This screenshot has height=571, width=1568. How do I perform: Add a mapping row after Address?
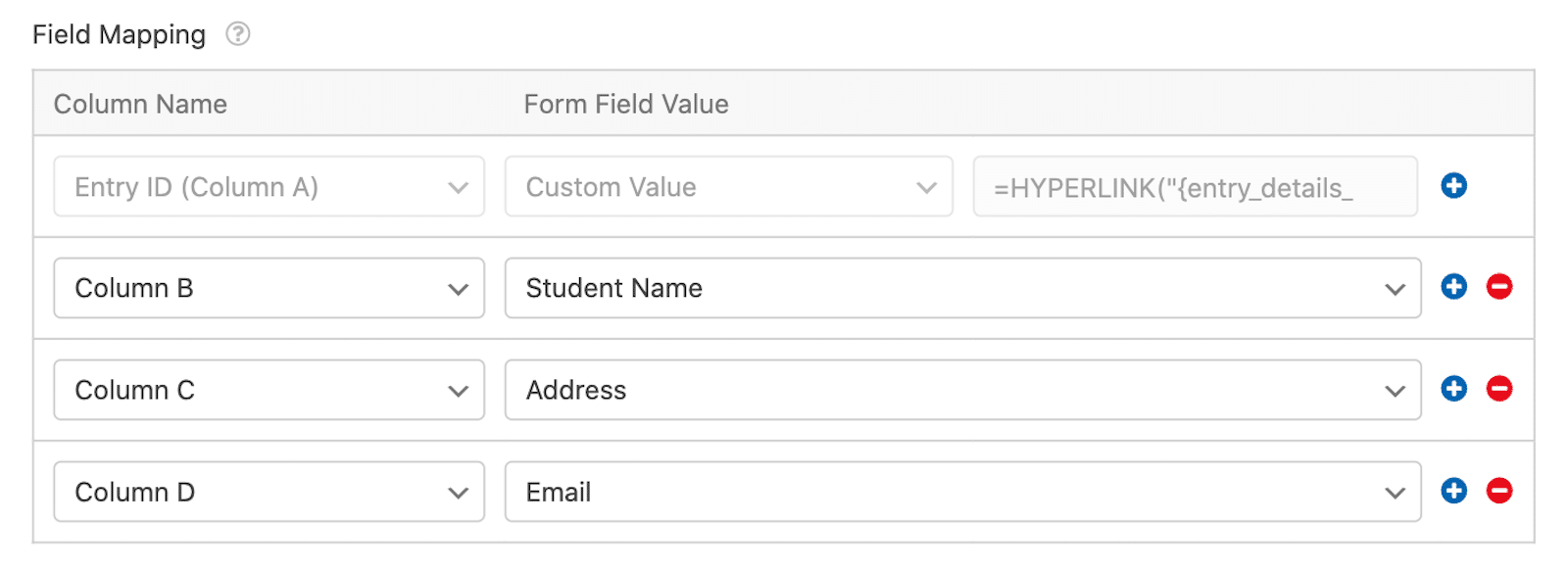[1453, 389]
